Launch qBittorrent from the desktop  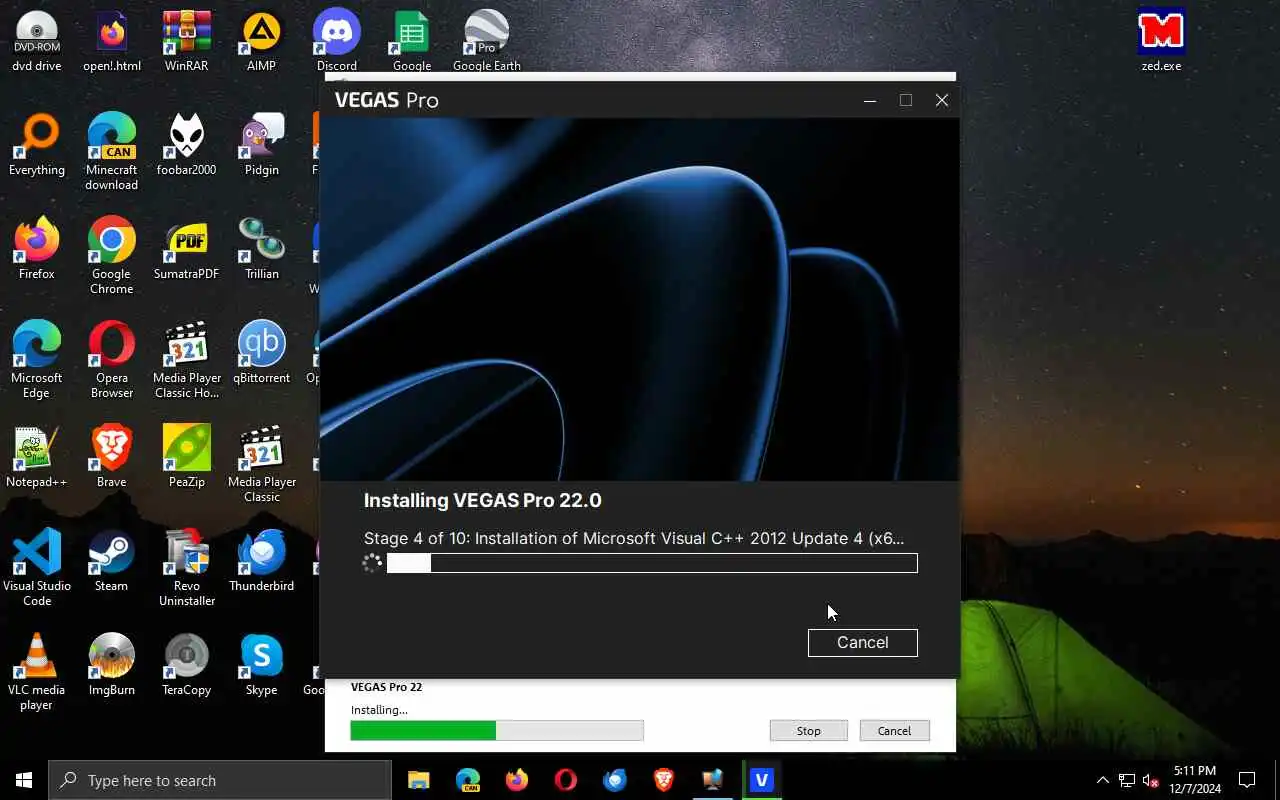point(262,353)
